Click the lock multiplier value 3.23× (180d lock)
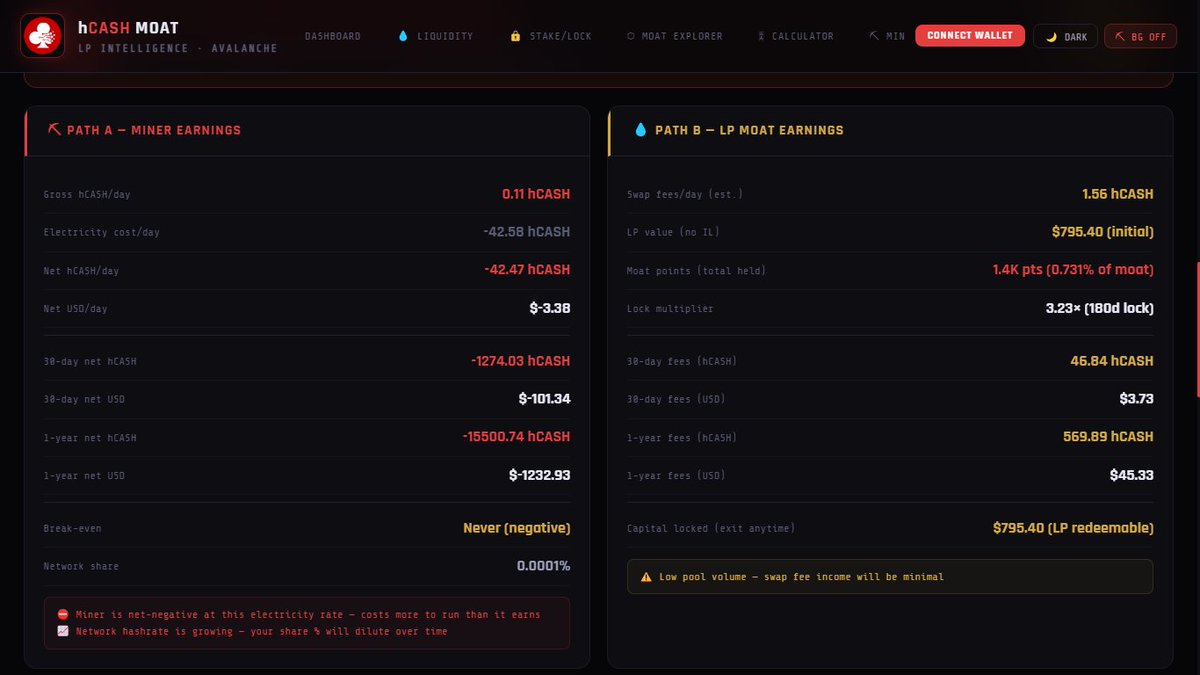Viewport: 1200px width, 675px height. pyautogui.click(x=1099, y=308)
